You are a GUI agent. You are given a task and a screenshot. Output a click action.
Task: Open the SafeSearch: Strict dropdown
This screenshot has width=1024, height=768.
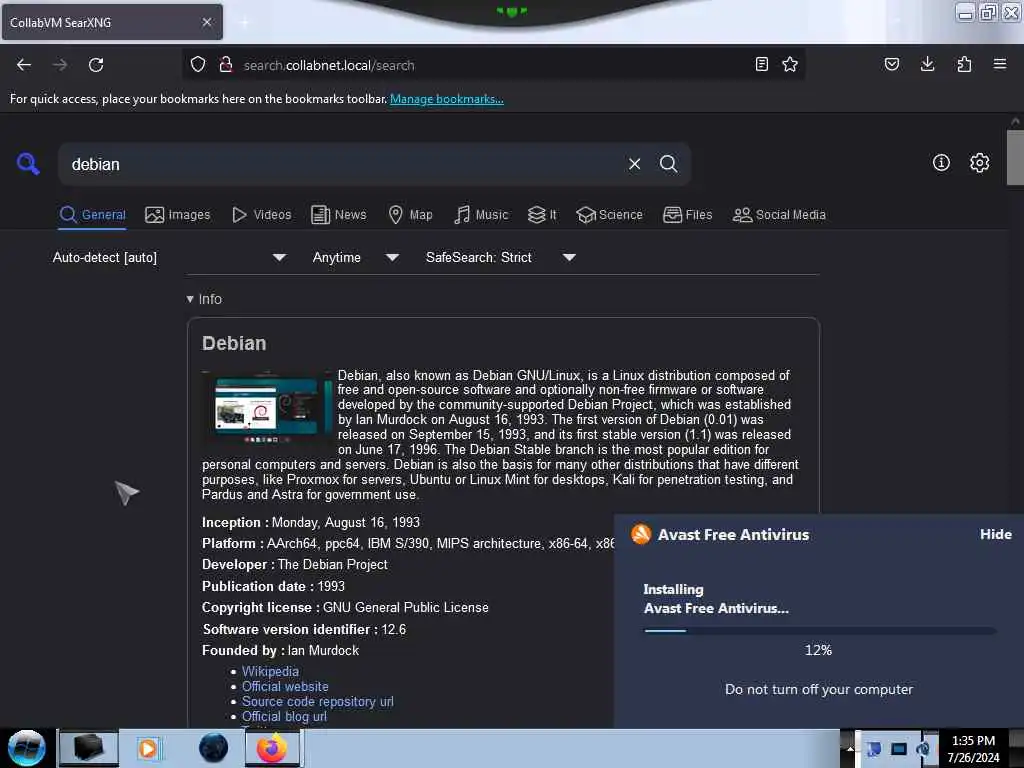(500, 257)
